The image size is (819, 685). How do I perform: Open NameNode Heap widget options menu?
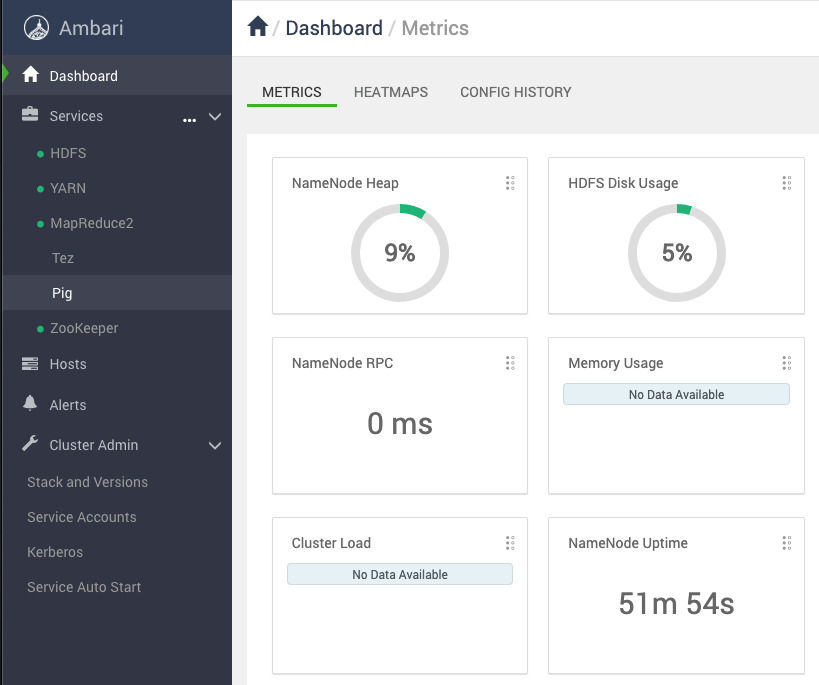510,183
